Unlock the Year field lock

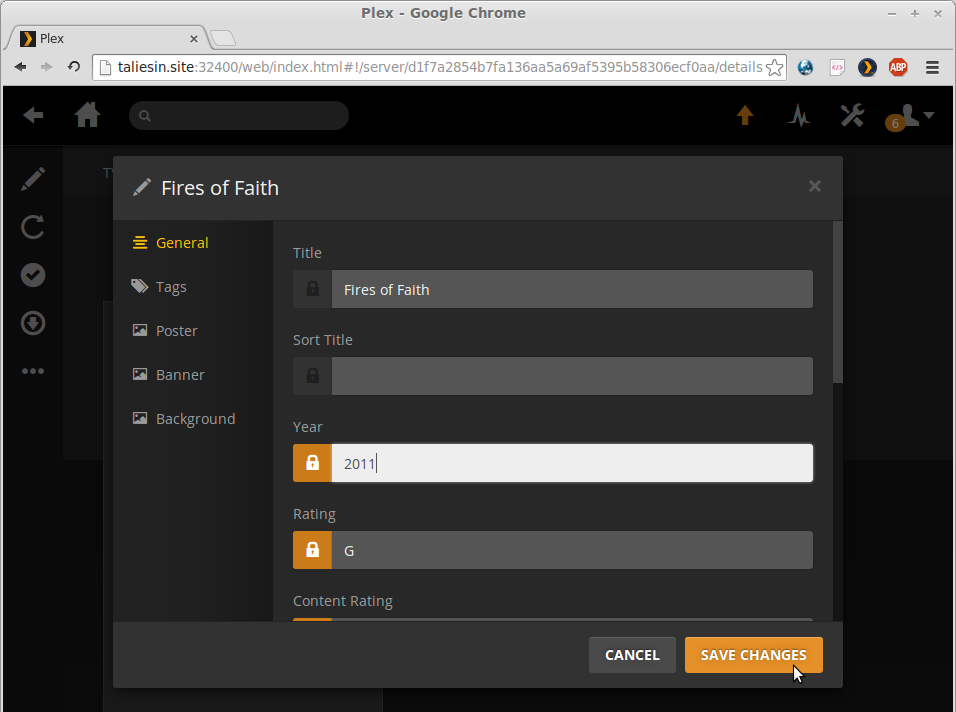(x=312, y=463)
